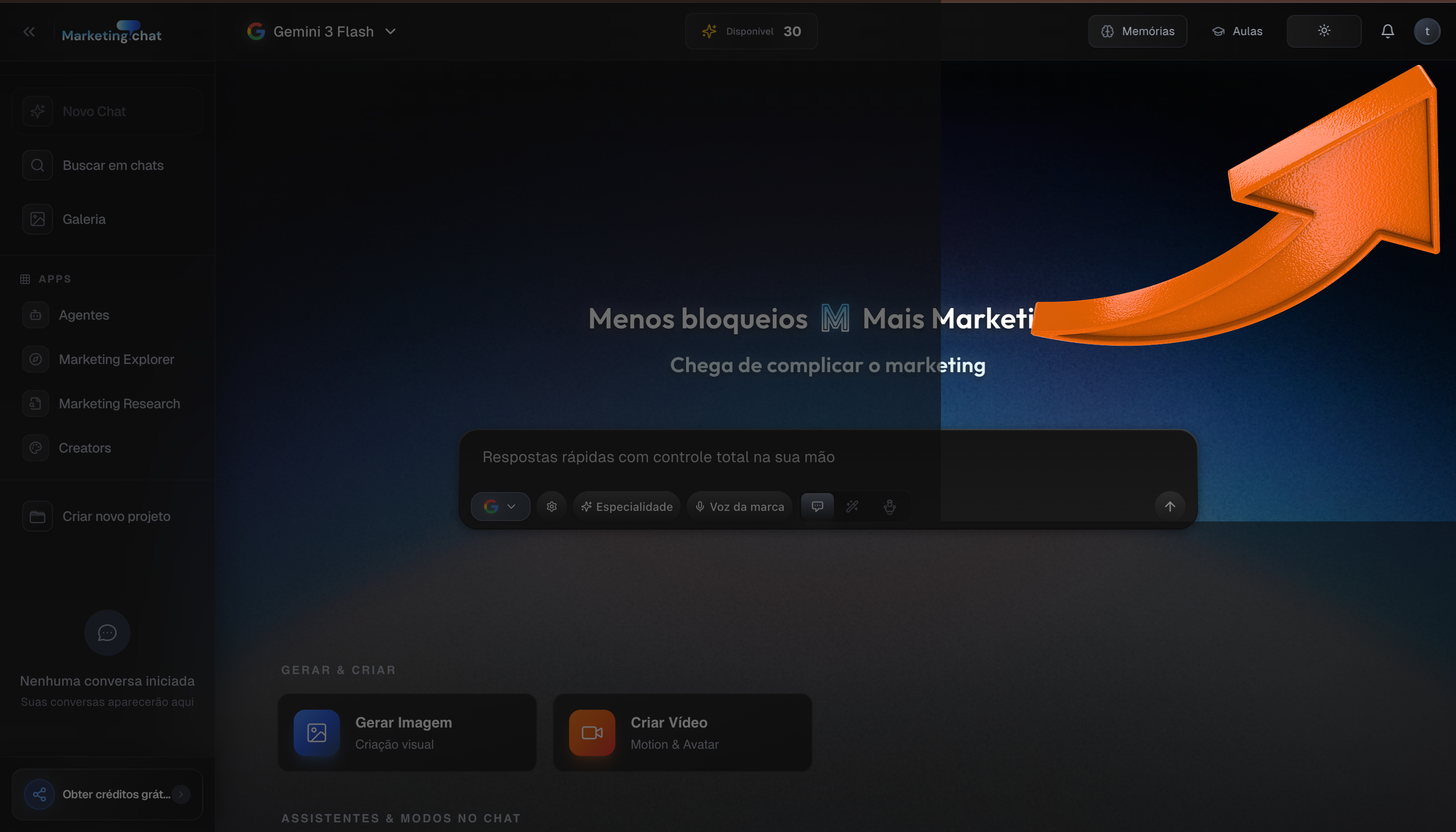Click the settings gear in the chat input
The width and height of the screenshot is (1456, 832).
pos(551,507)
